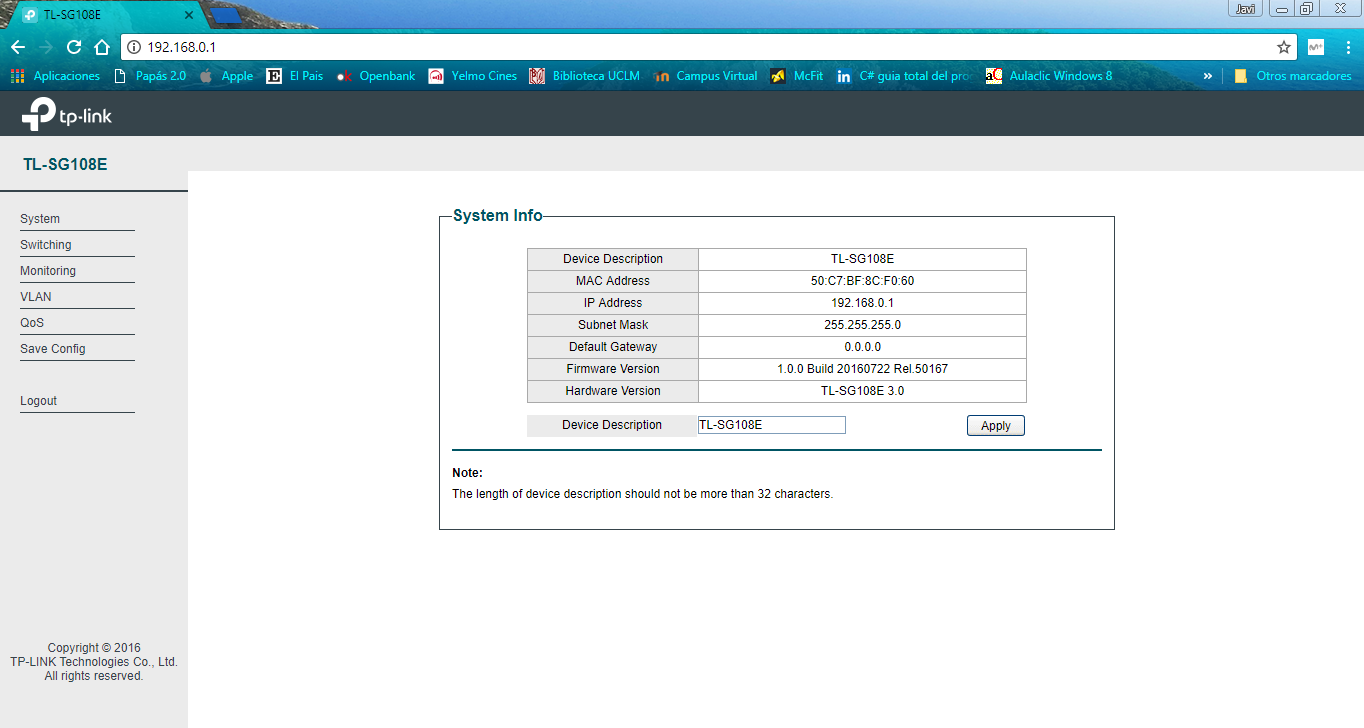This screenshot has height=728, width=1364.
Task: Expand the Switching menu
Action: (x=46, y=245)
